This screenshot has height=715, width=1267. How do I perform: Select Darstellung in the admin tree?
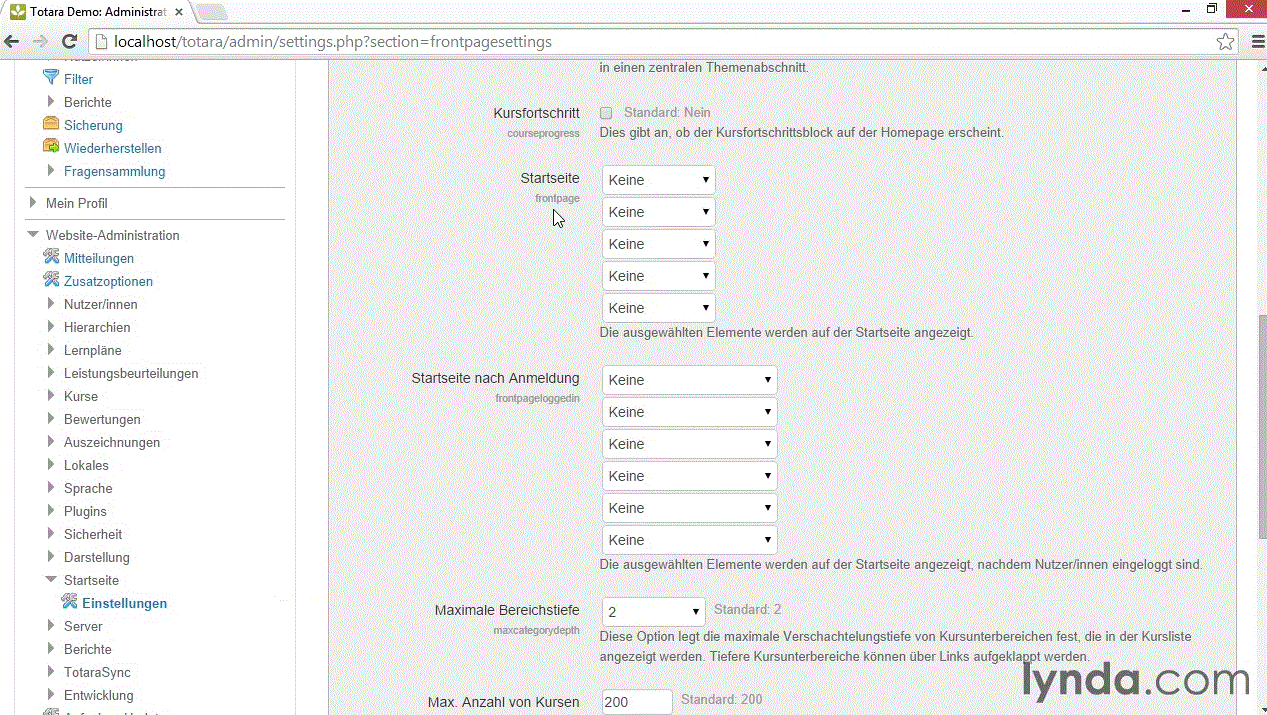click(x=97, y=557)
